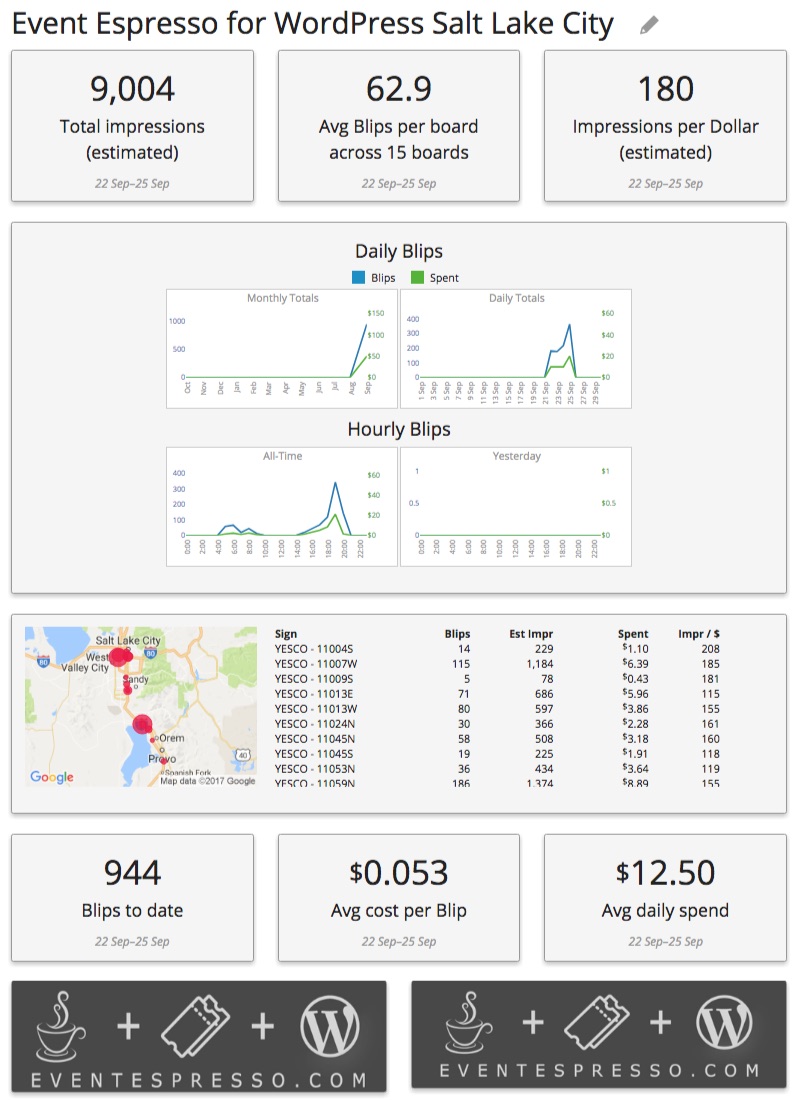Click the Est Impr column header
Screen dimensions: 793x1100
pos(531,633)
